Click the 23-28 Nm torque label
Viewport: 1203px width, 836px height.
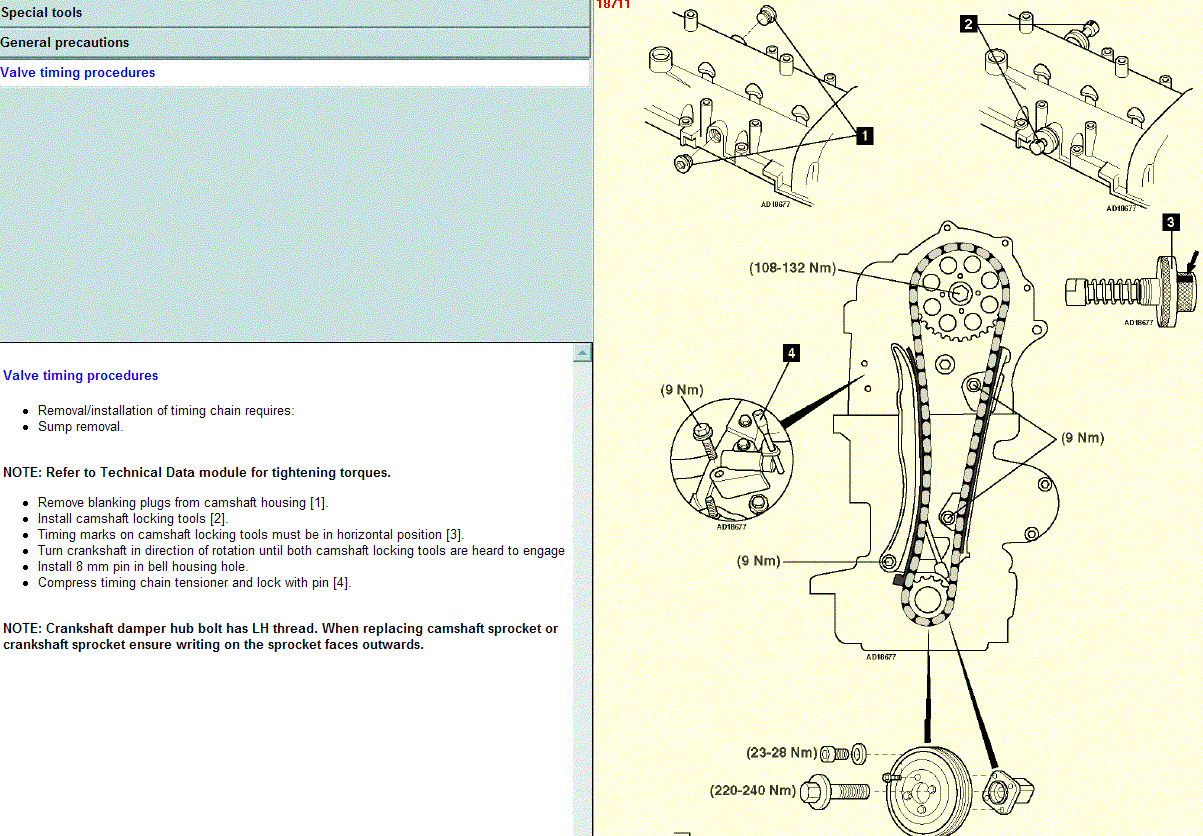(781, 752)
